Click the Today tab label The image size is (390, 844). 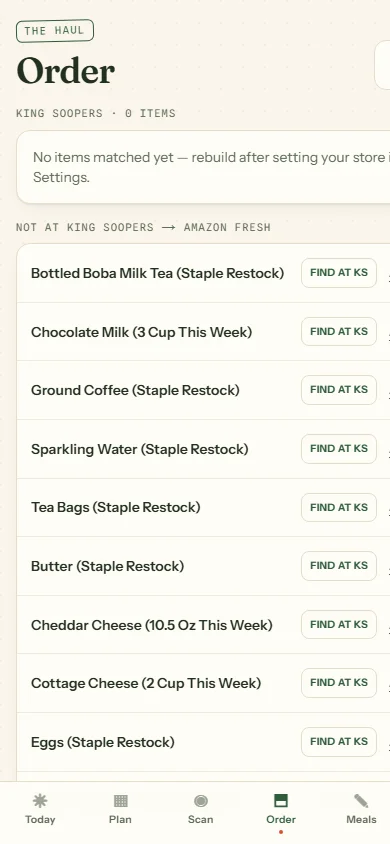[40, 820]
